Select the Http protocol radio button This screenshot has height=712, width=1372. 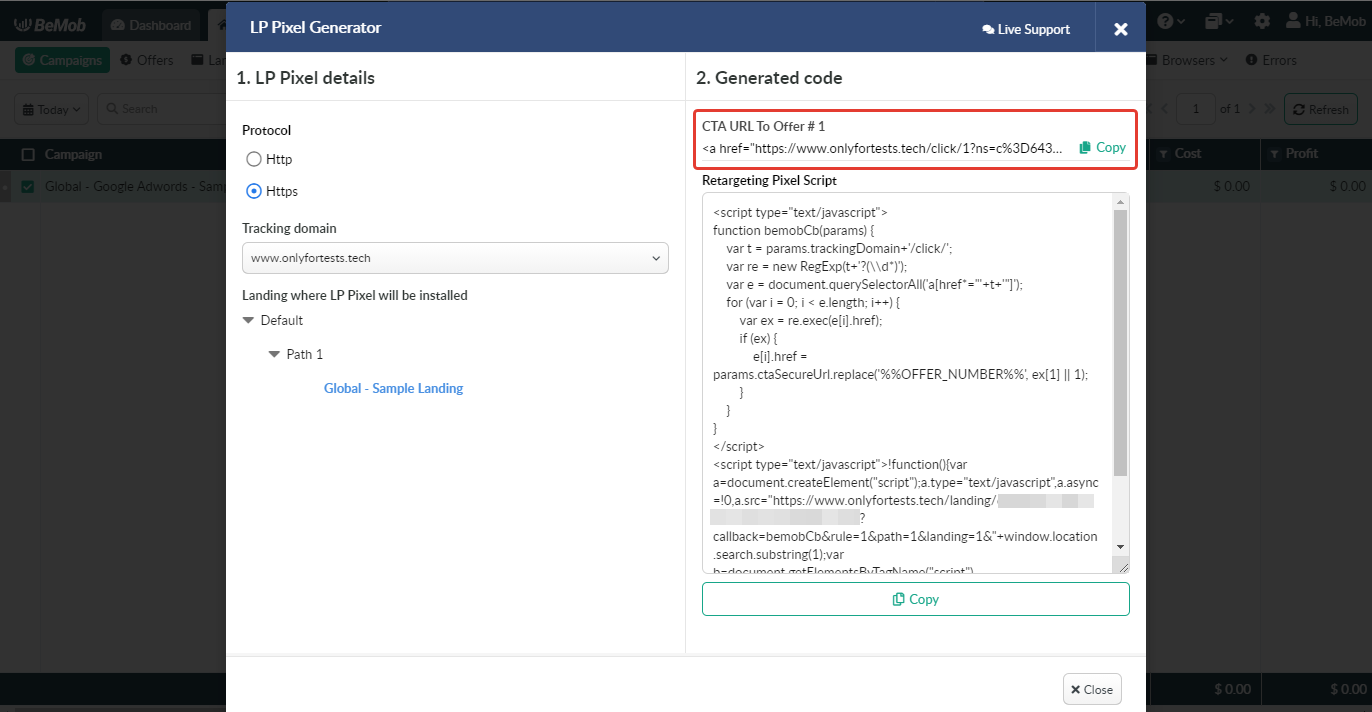pos(254,159)
